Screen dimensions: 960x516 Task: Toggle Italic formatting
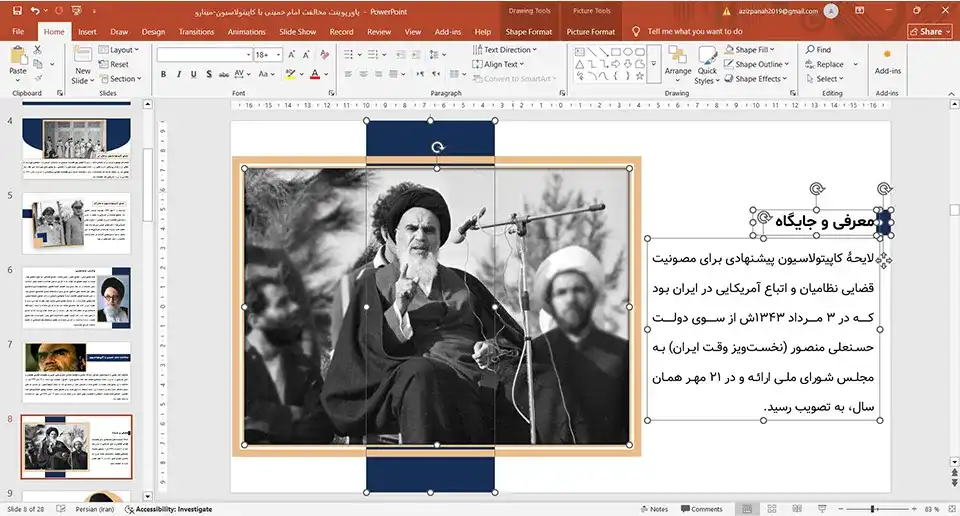tap(179, 74)
